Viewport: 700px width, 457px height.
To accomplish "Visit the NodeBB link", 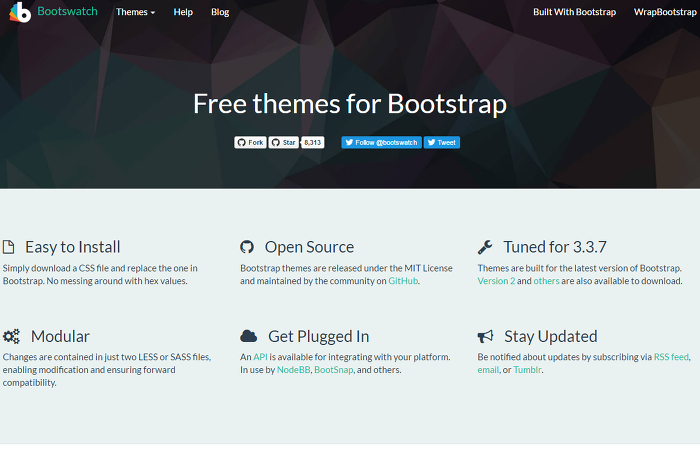I will pyautogui.click(x=293, y=370).
